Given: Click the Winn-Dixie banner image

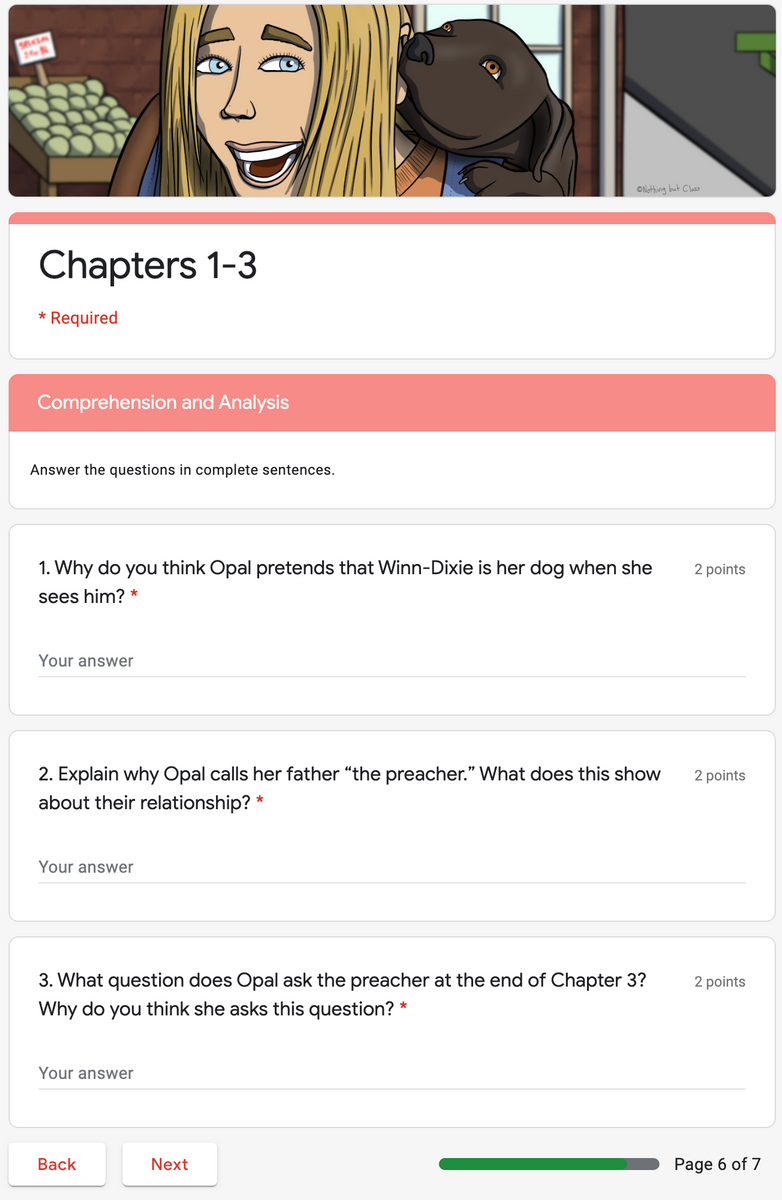Looking at the screenshot, I should (391, 100).
